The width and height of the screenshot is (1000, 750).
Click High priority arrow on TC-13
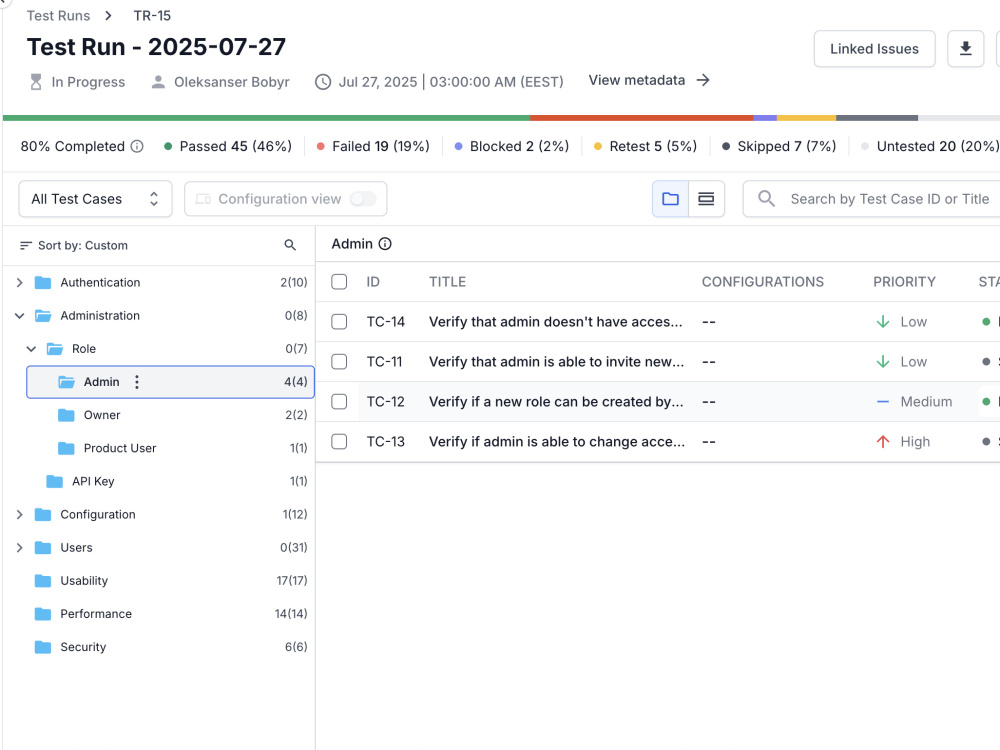883,441
